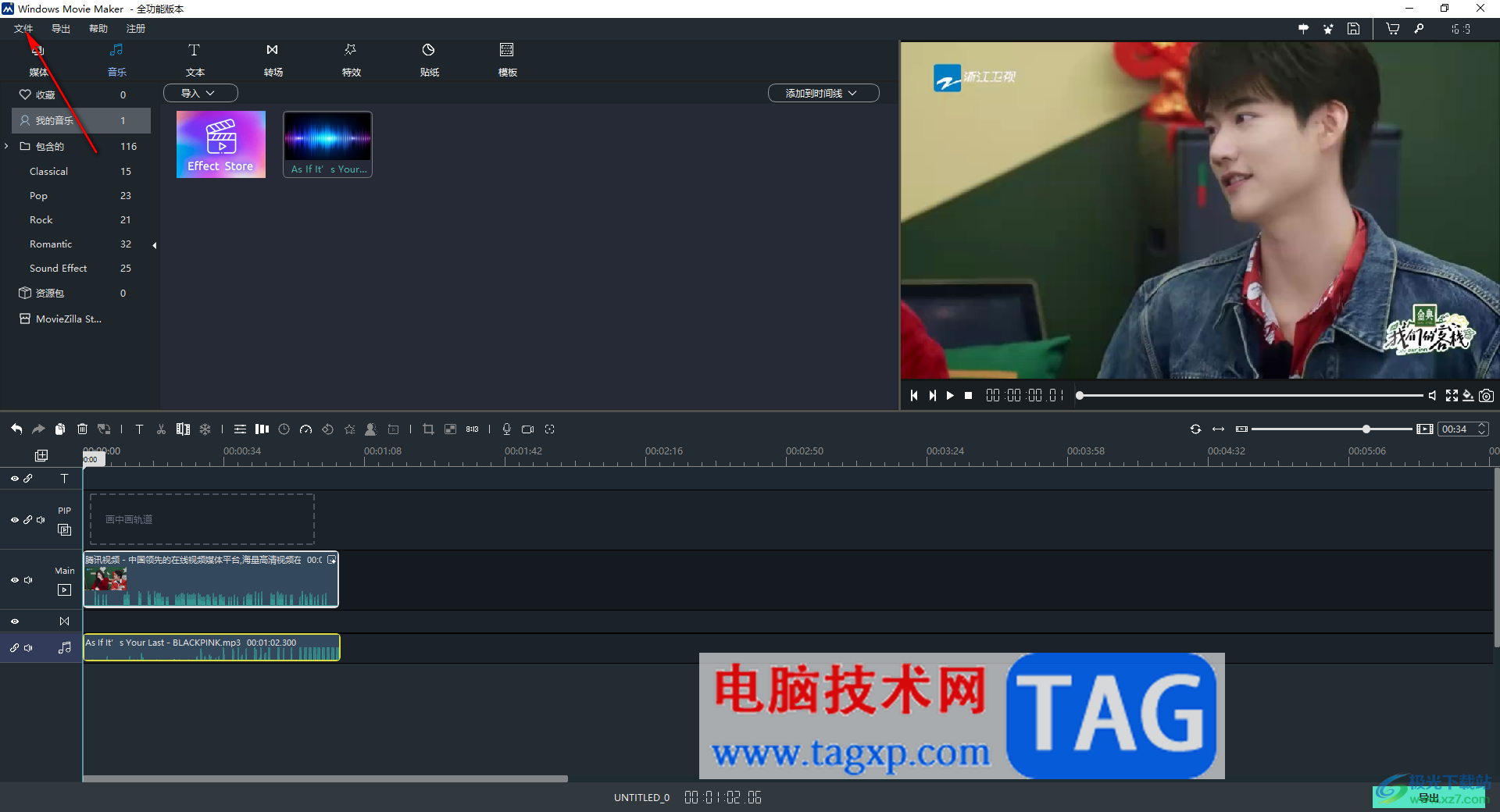Open the 导入 import dropdown
This screenshot has width=1500, height=812.
click(x=200, y=93)
